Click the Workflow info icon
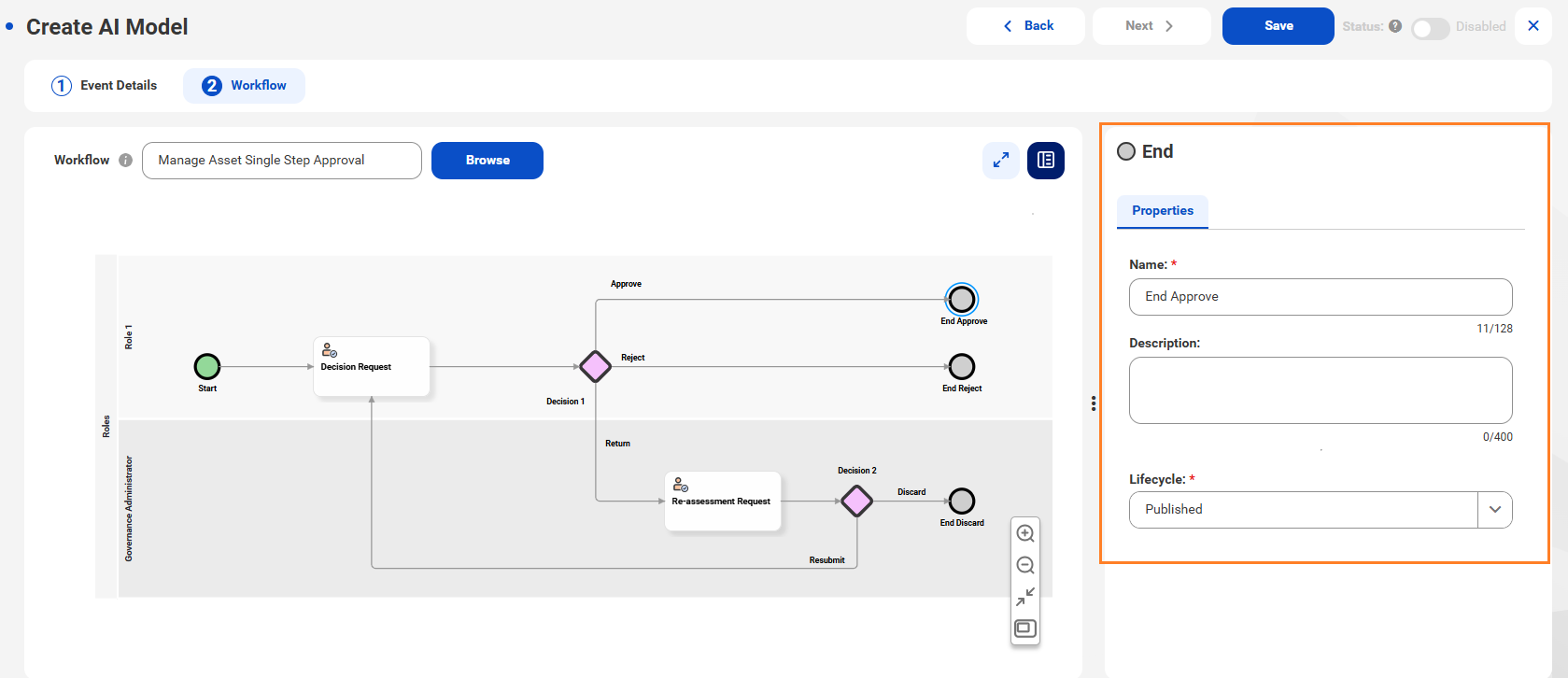The image size is (1568, 678). pos(125,161)
